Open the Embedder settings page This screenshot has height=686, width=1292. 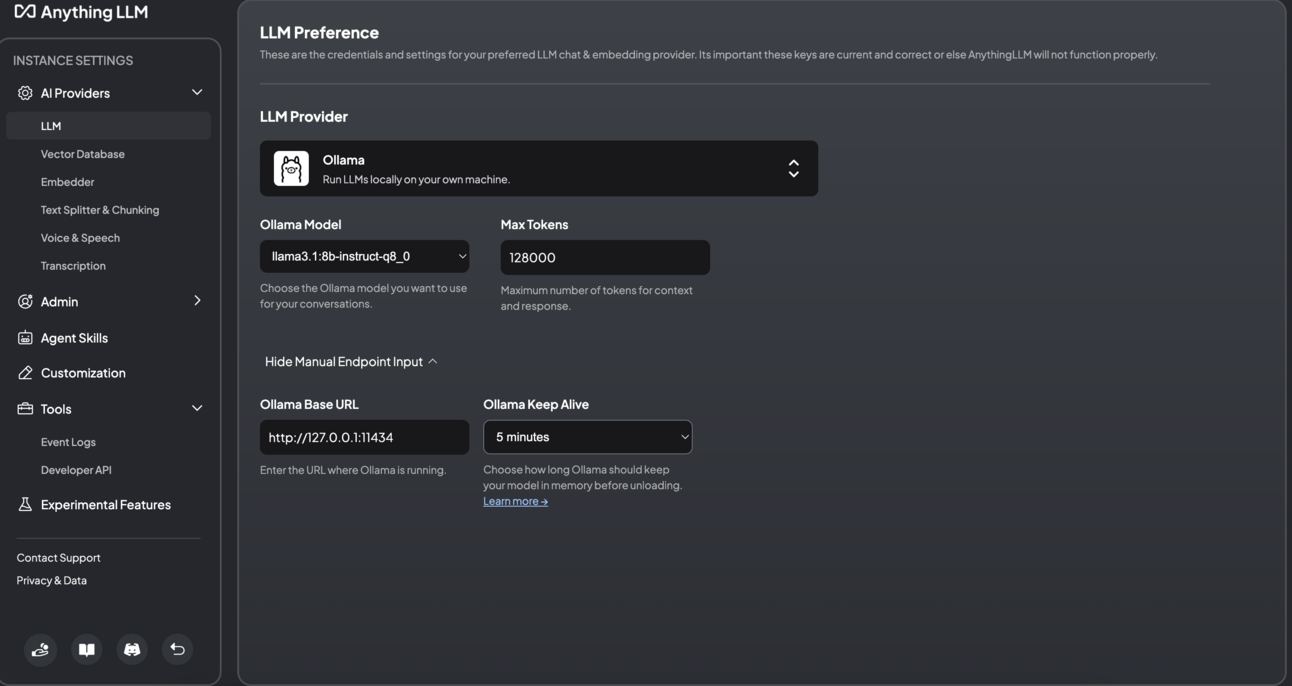(67, 181)
